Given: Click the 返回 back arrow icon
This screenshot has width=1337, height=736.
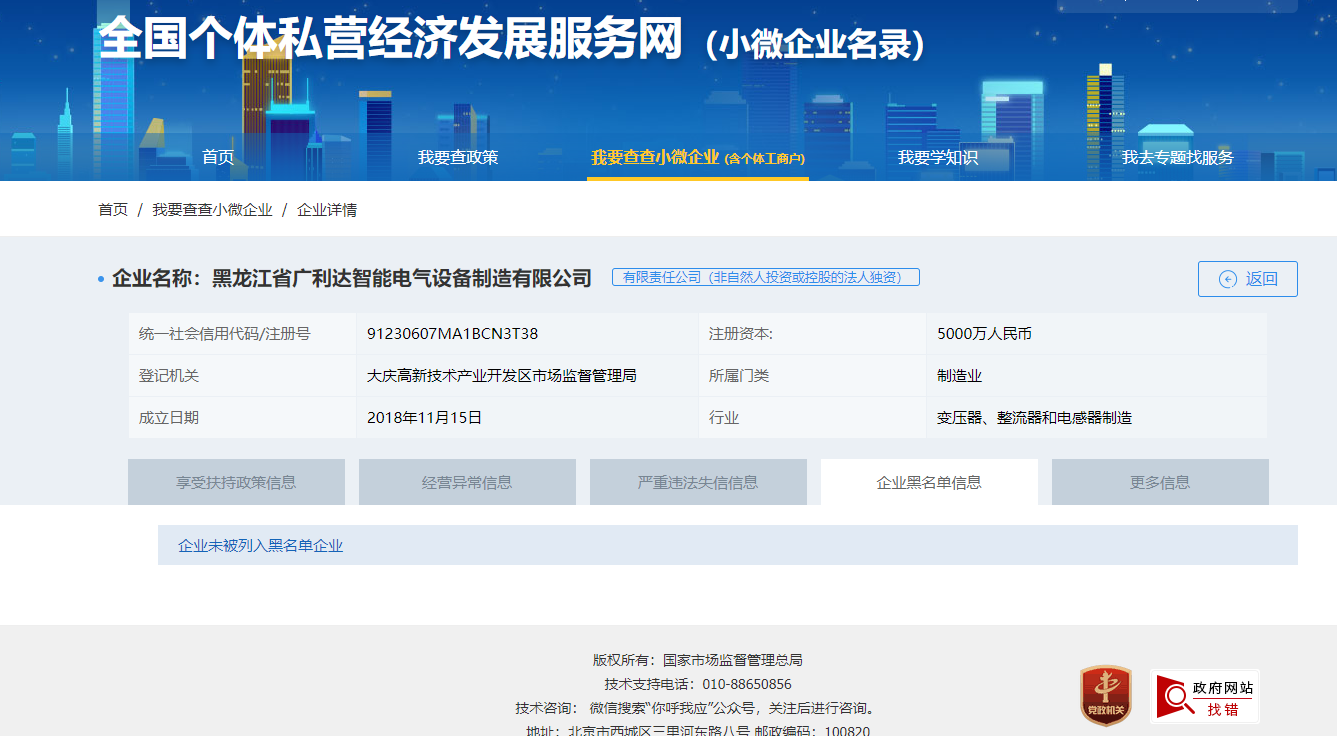Looking at the screenshot, I should 1228,279.
